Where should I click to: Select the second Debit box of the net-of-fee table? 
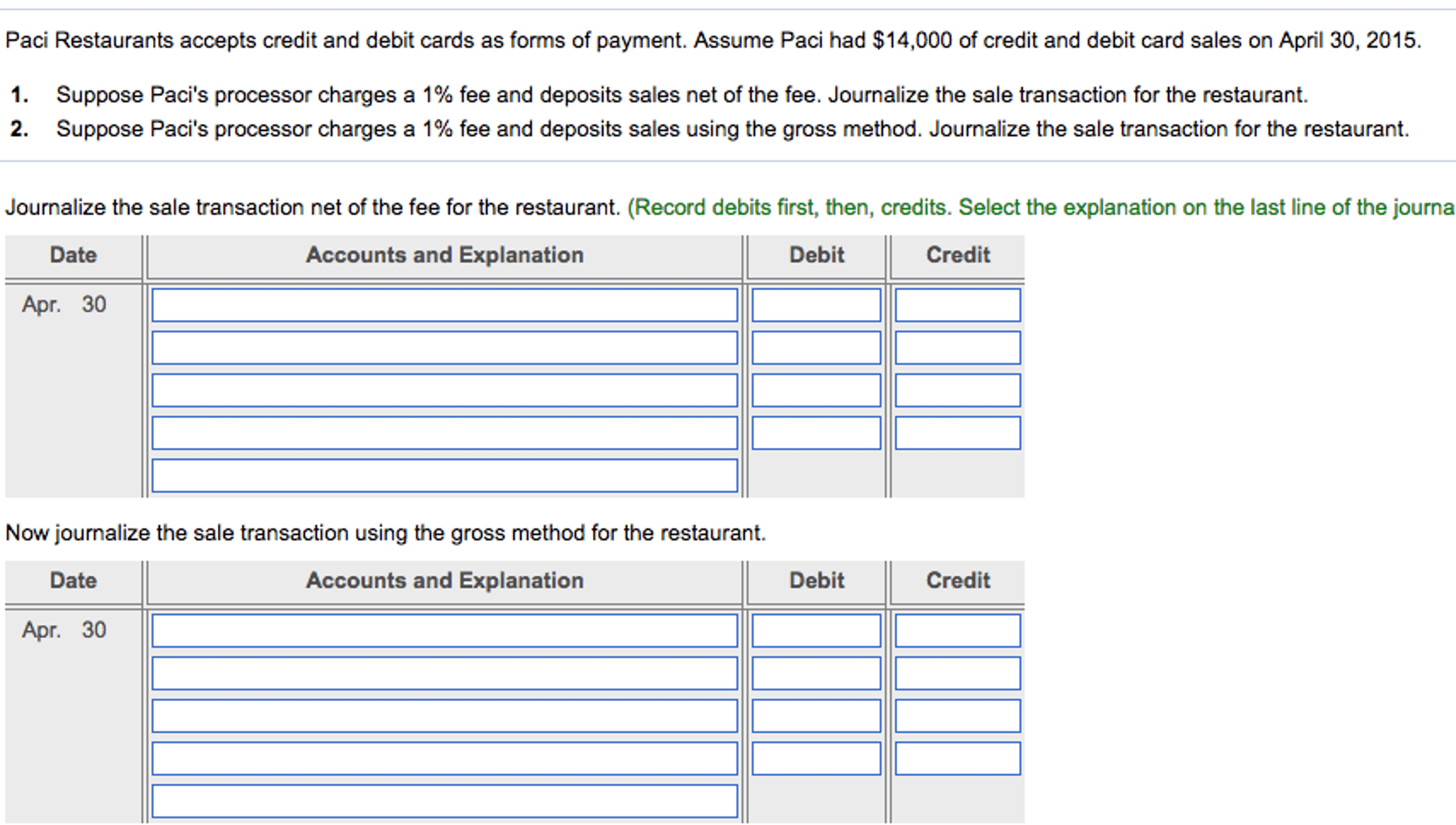click(815, 348)
